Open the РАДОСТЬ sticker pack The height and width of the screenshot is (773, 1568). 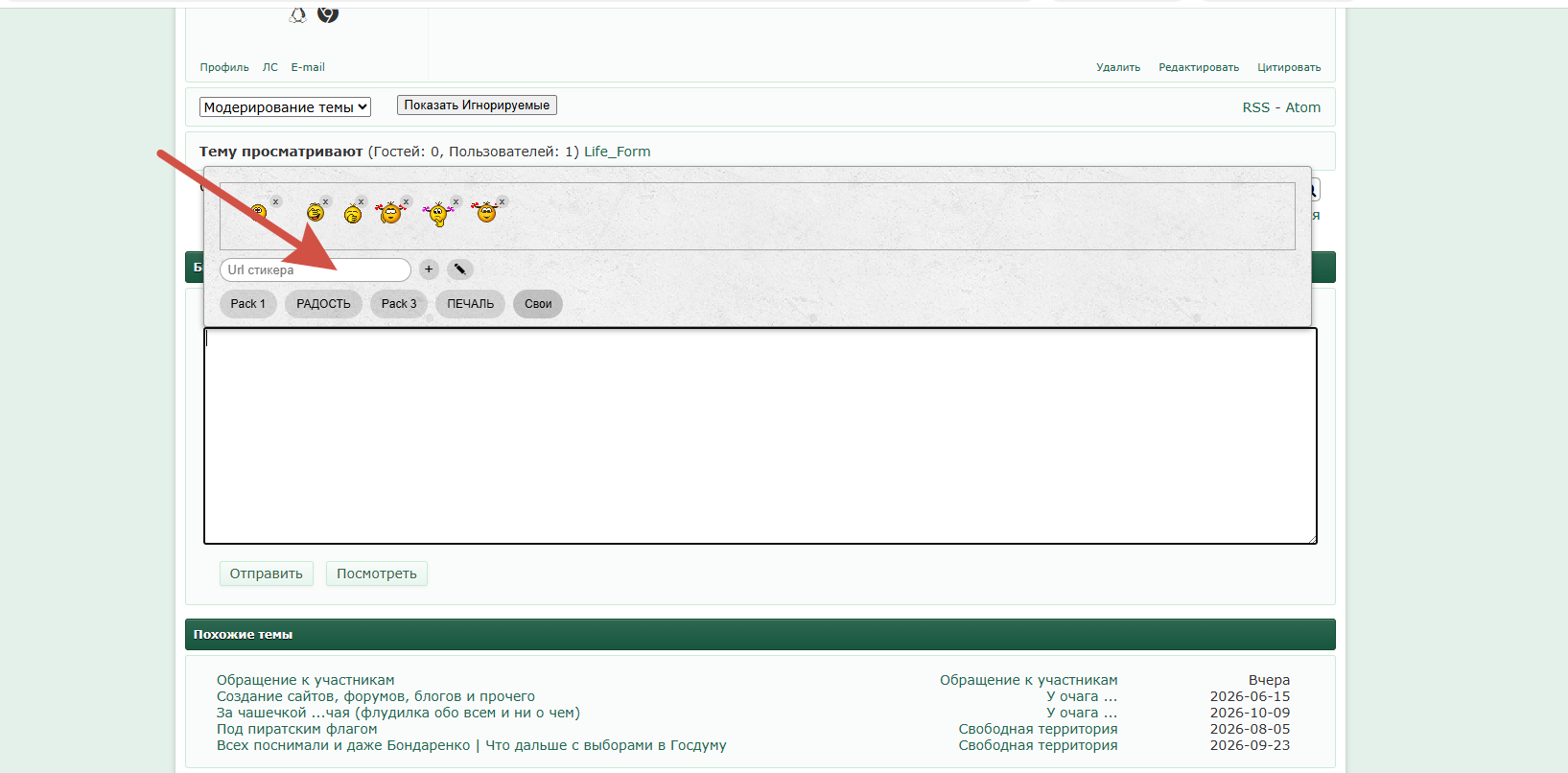(x=323, y=304)
